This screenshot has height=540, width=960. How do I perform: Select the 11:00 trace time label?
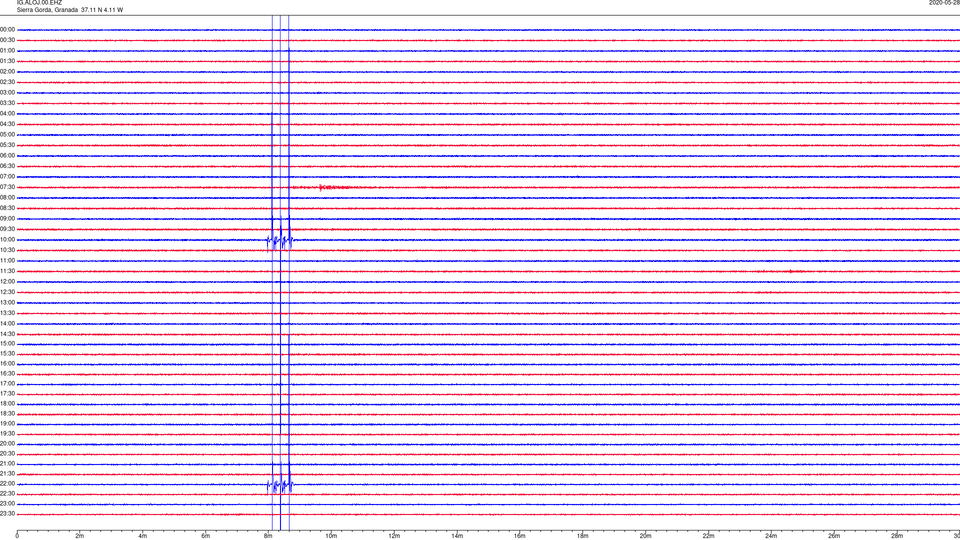(x=7, y=261)
